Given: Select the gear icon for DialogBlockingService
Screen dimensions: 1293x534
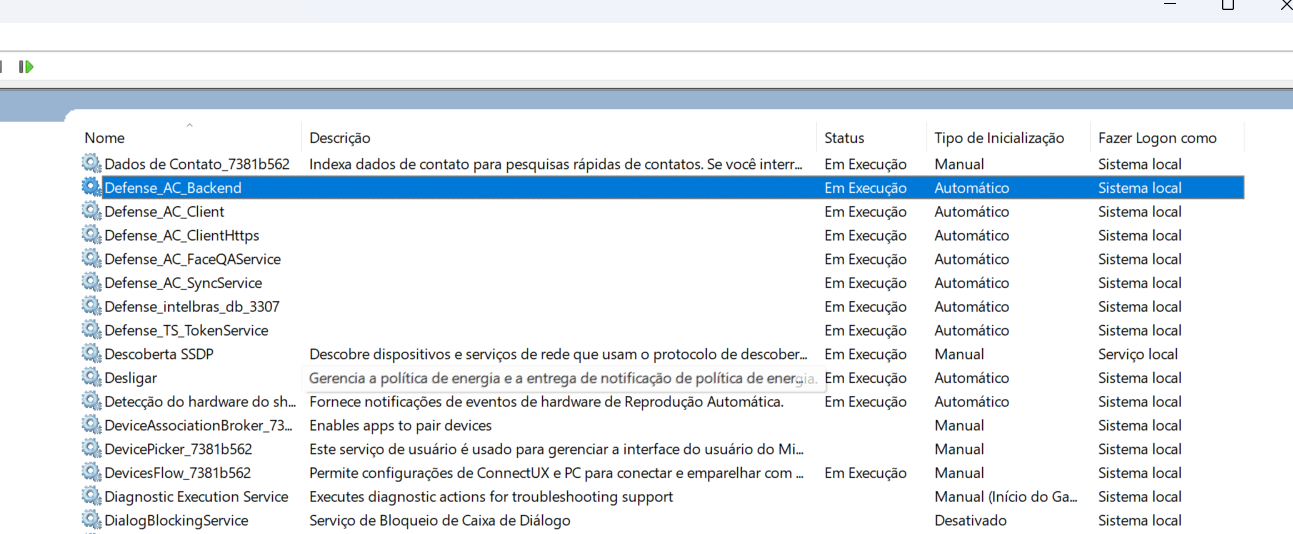Looking at the screenshot, I should [92, 520].
